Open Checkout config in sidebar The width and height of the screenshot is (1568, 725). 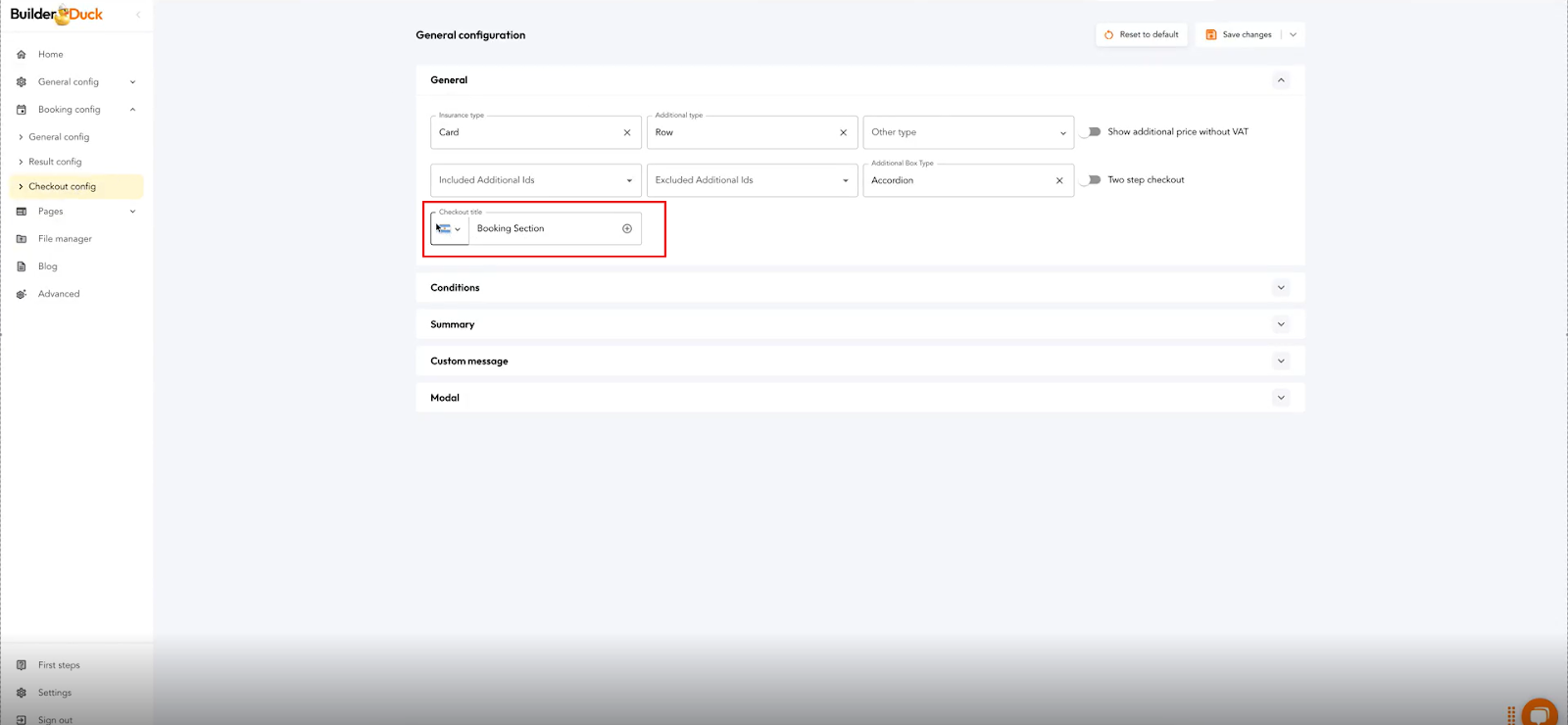pos(63,186)
